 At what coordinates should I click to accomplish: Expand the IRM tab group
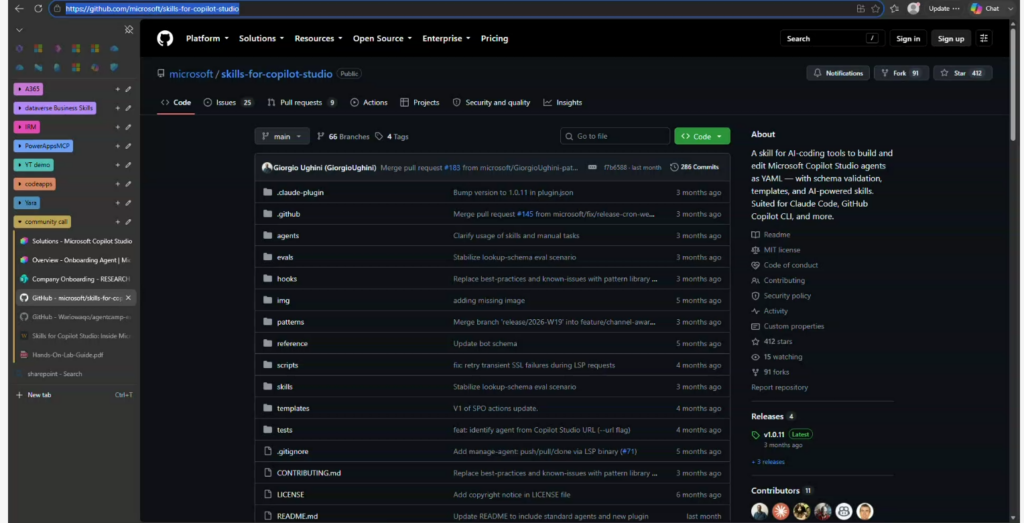(x=27, y=127)
